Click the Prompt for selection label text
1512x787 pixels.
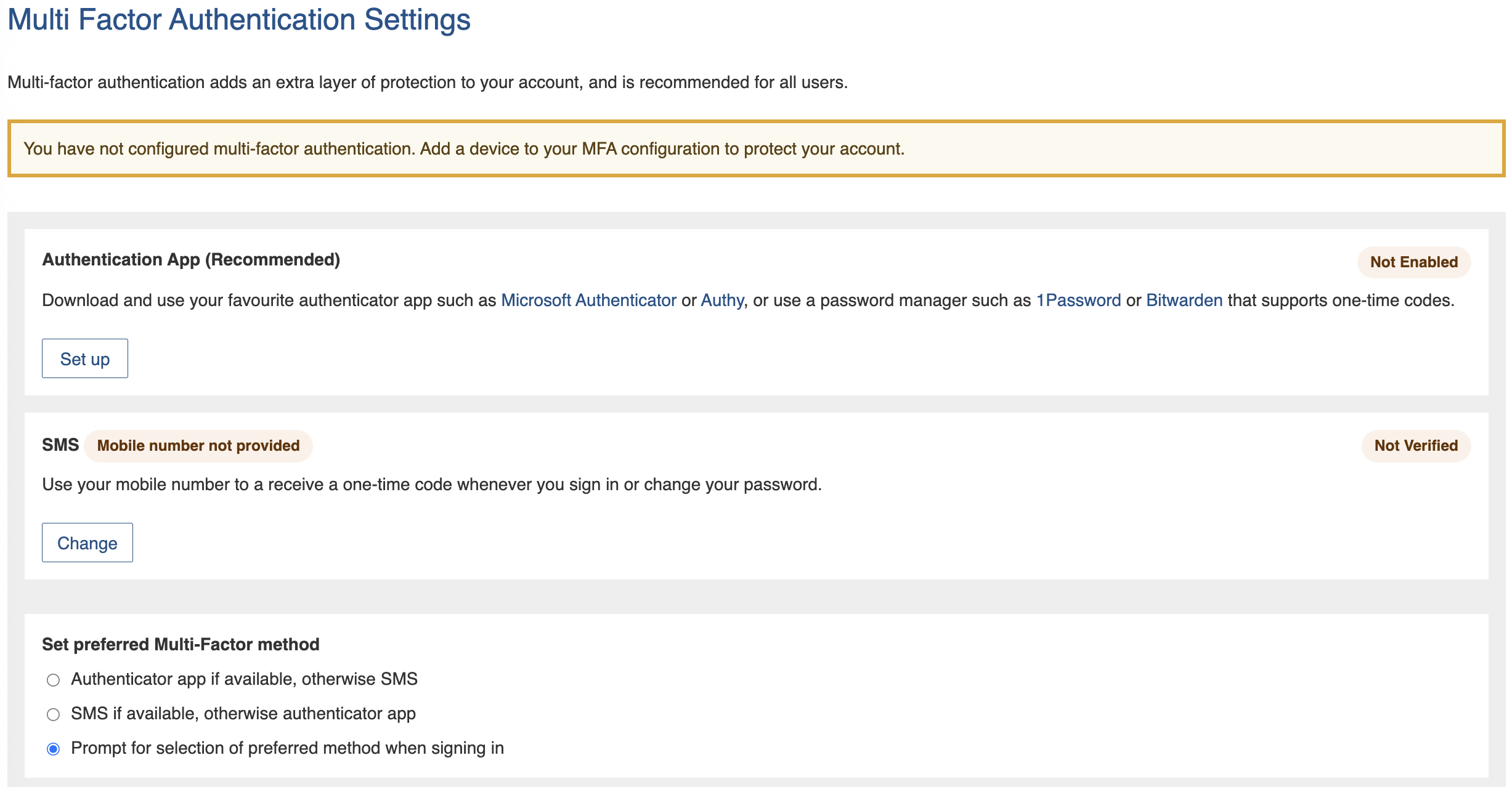(287, 748)
